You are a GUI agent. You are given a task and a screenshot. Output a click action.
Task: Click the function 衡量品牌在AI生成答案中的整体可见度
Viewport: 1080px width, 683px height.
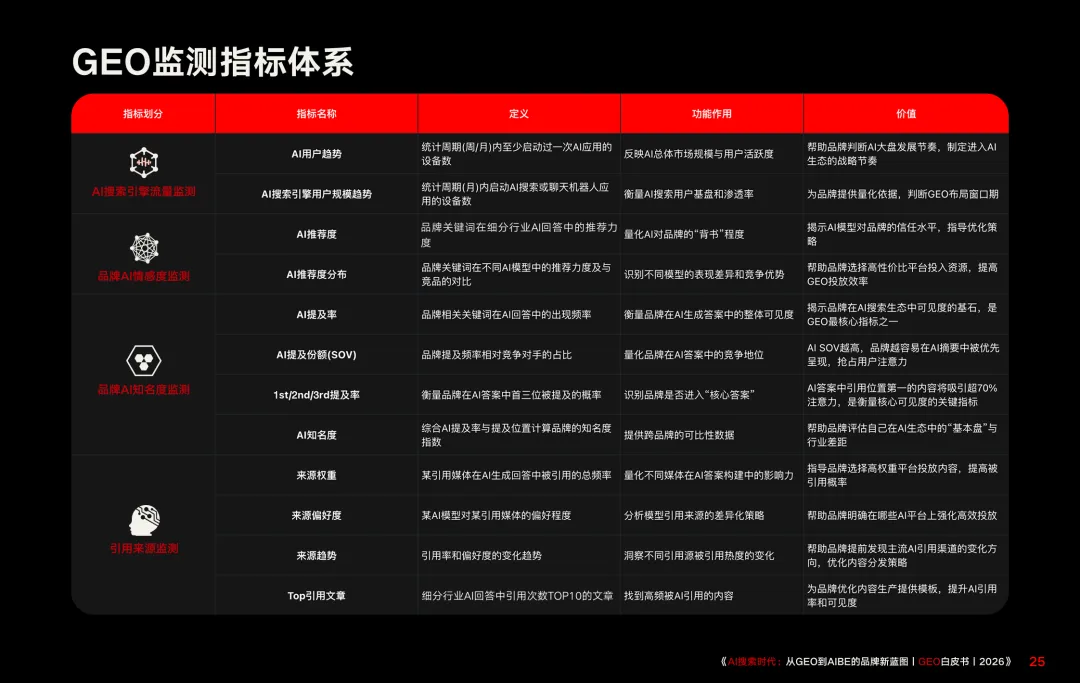[709, 315]
